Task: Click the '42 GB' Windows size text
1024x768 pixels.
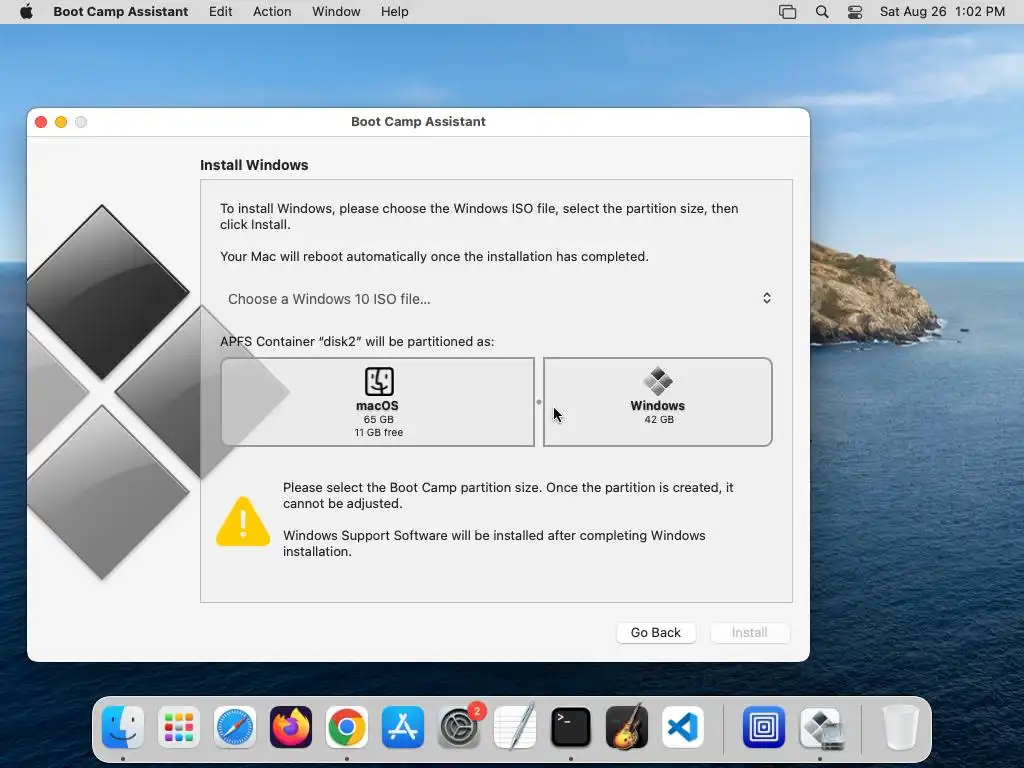Action: [x=659, y=419]
